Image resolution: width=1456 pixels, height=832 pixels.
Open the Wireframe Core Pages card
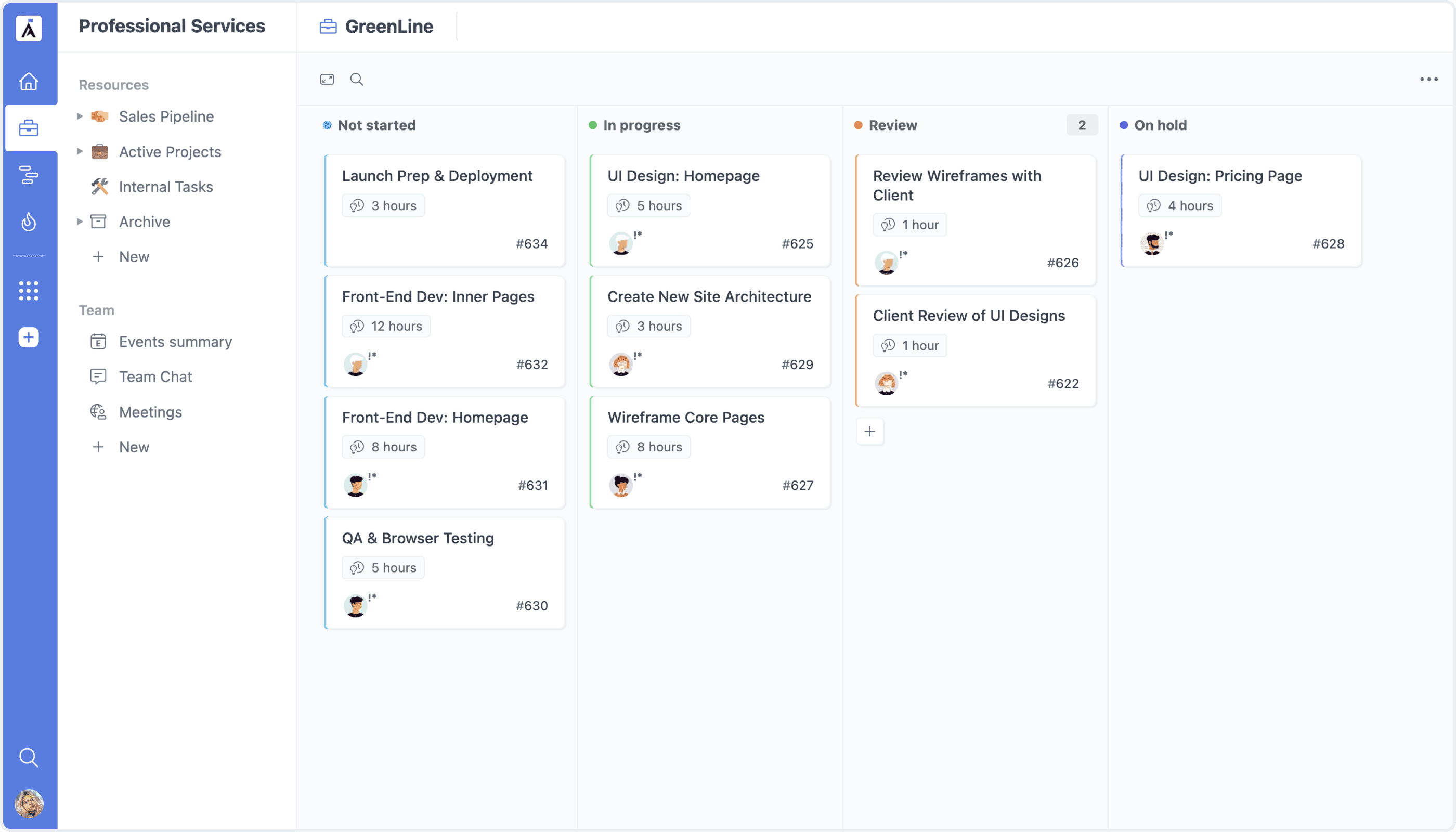click(x=686, y=418)
